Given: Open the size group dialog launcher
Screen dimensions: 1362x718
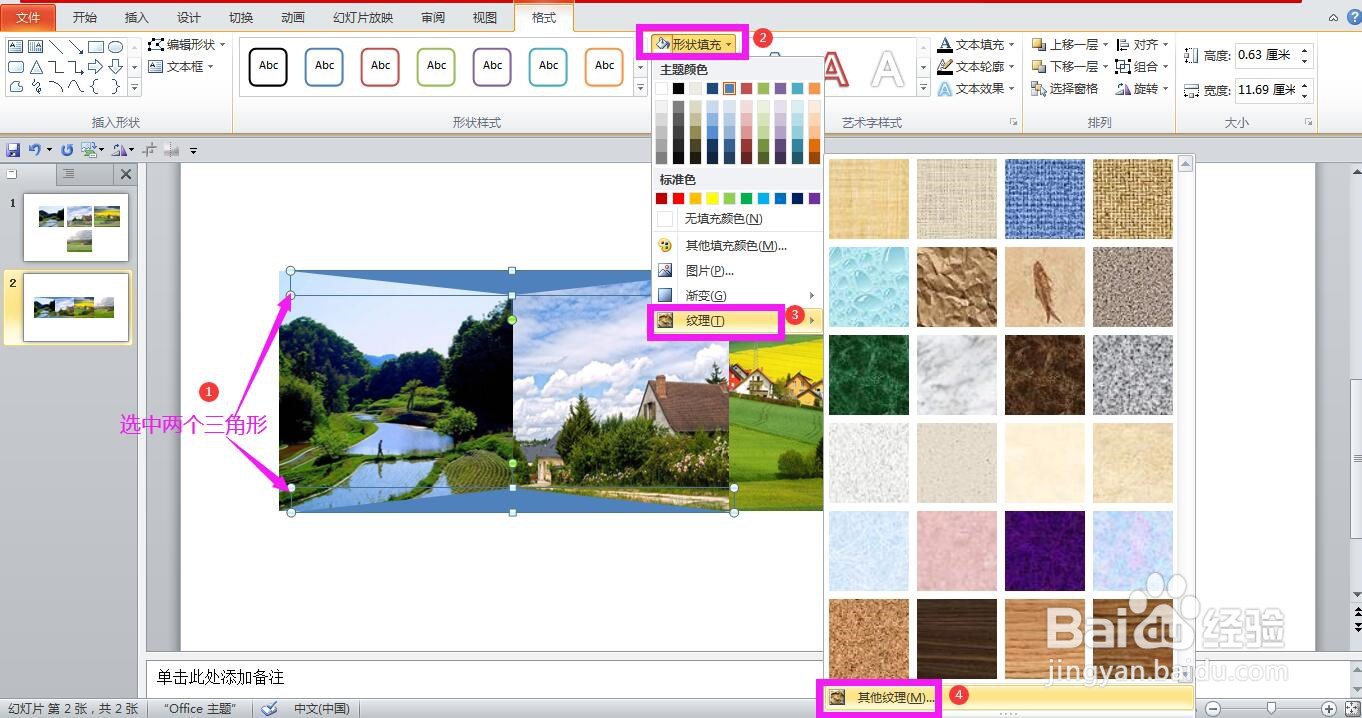Looking at the screenshot, I should click(1308, 122).
